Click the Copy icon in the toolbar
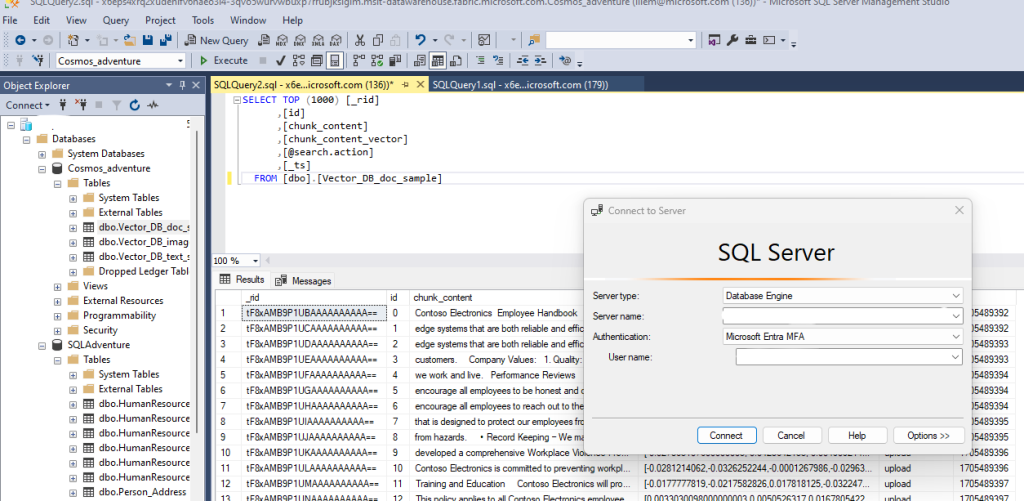The image size is (1024, 501). click(377, 40)
